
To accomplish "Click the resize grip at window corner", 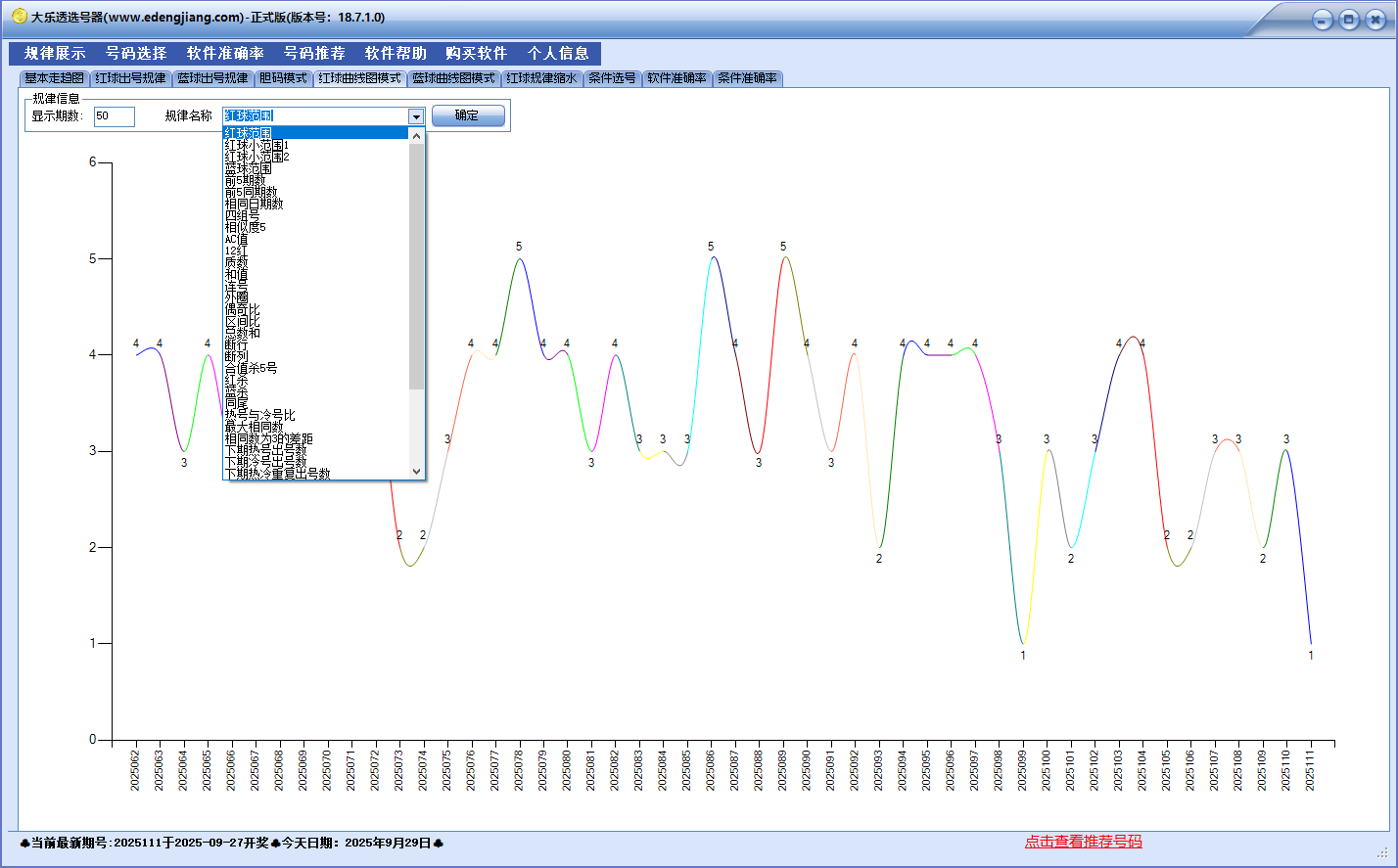I will pyautogui.click(x=1383, y=851).
